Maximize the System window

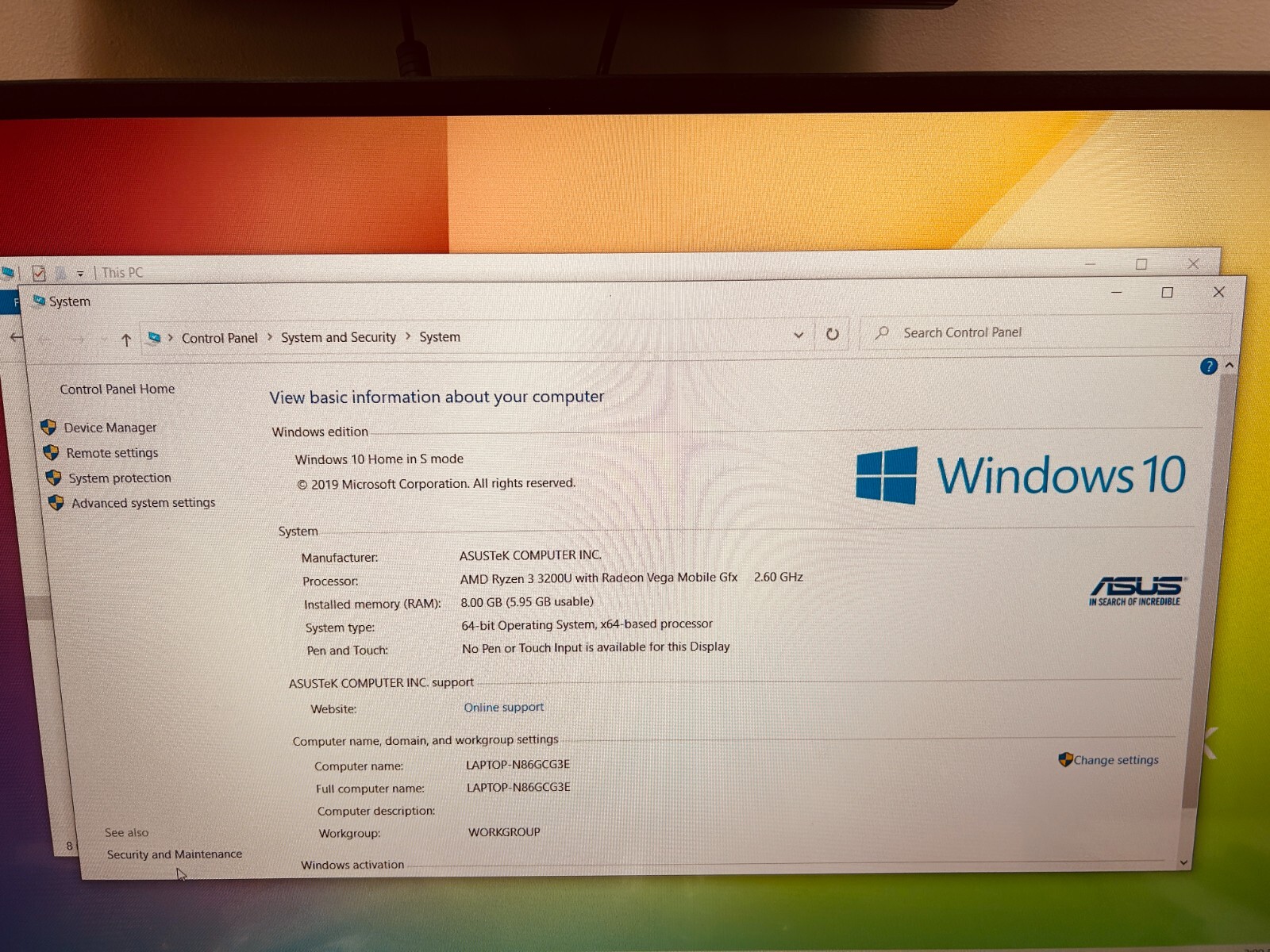pyautogui.click(x=1167, y=293)
